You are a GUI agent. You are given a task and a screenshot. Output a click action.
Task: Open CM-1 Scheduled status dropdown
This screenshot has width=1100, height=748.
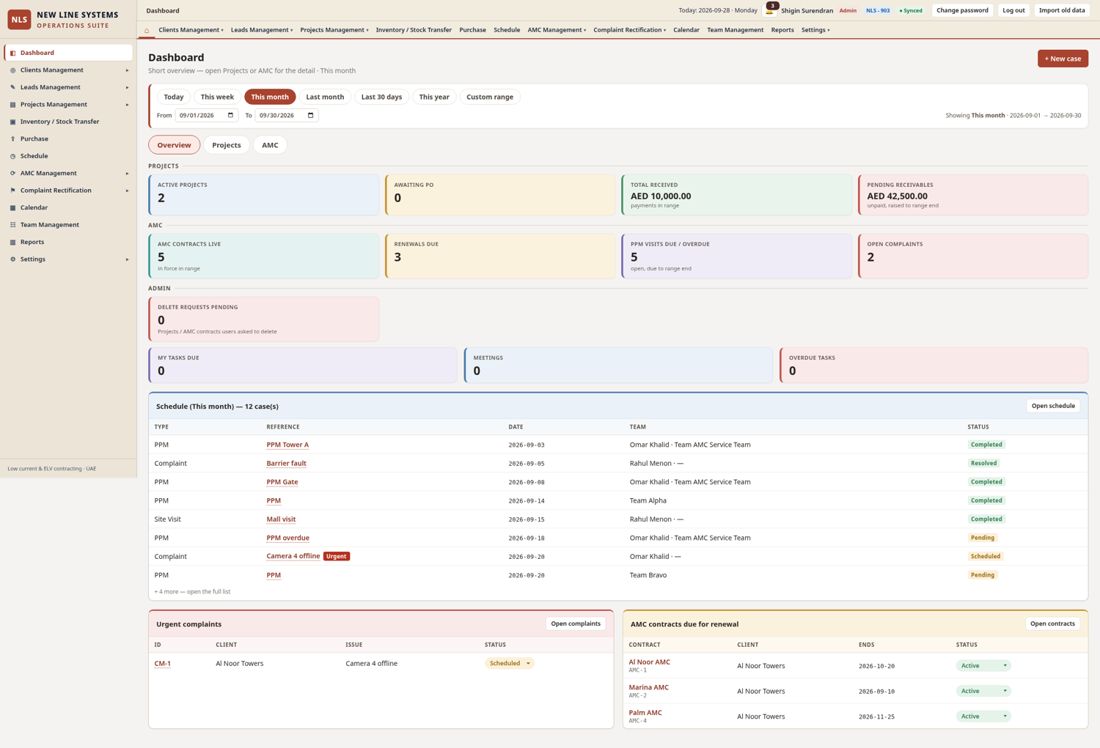tap(509, 663)
